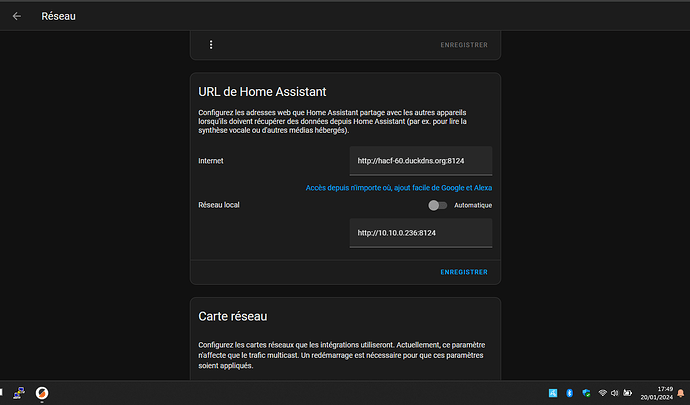Open the three-dot overflow menu
Screen dimensions: 690x405
(211, 44)
